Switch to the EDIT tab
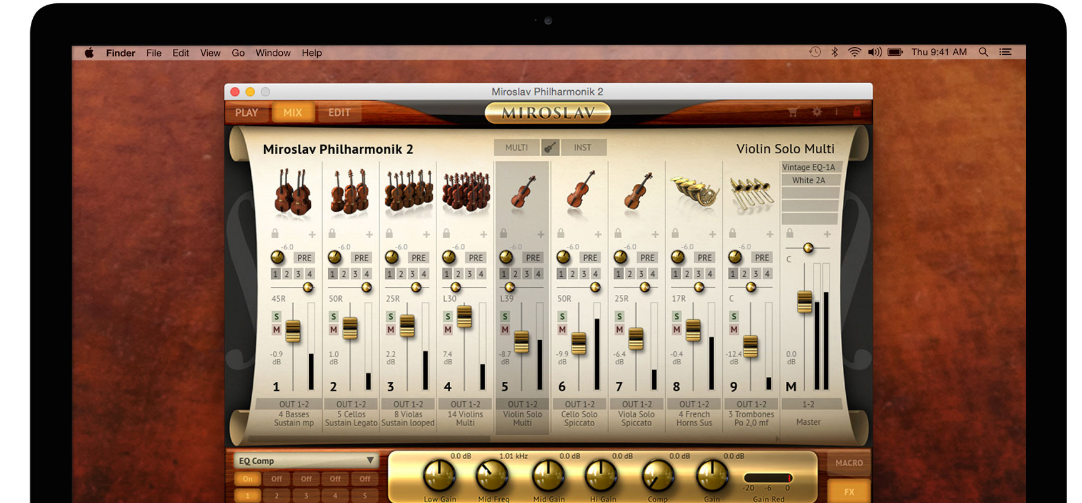The image size is (1082, 503). coord(339,112)
